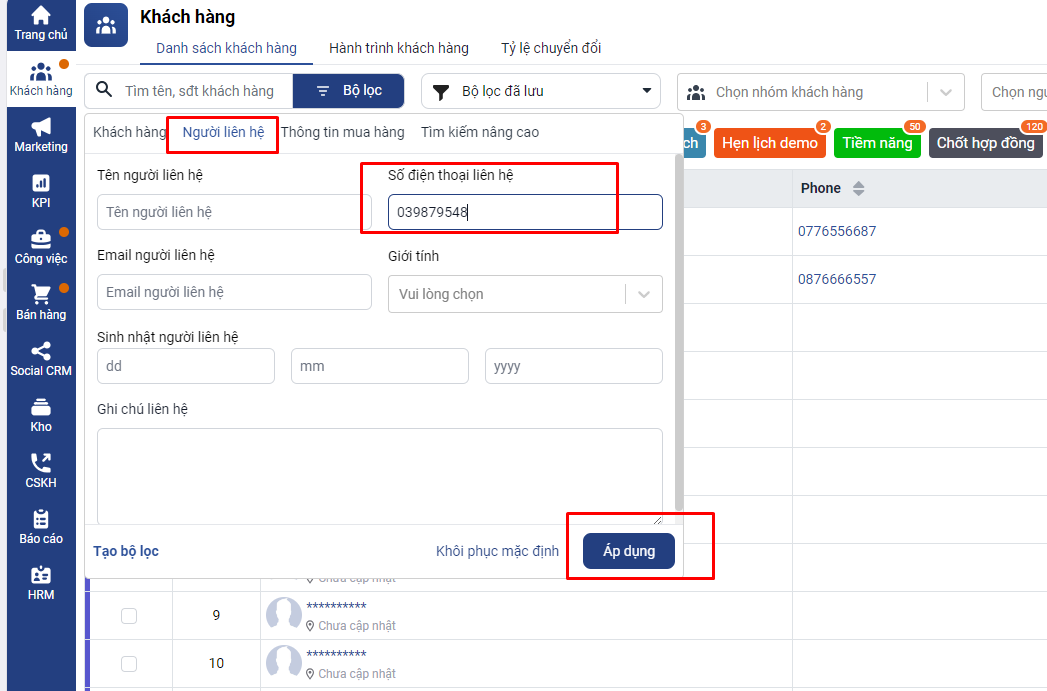Open Bán hàng shopping cart icon

pyautogui.click(x=41, y=295)
